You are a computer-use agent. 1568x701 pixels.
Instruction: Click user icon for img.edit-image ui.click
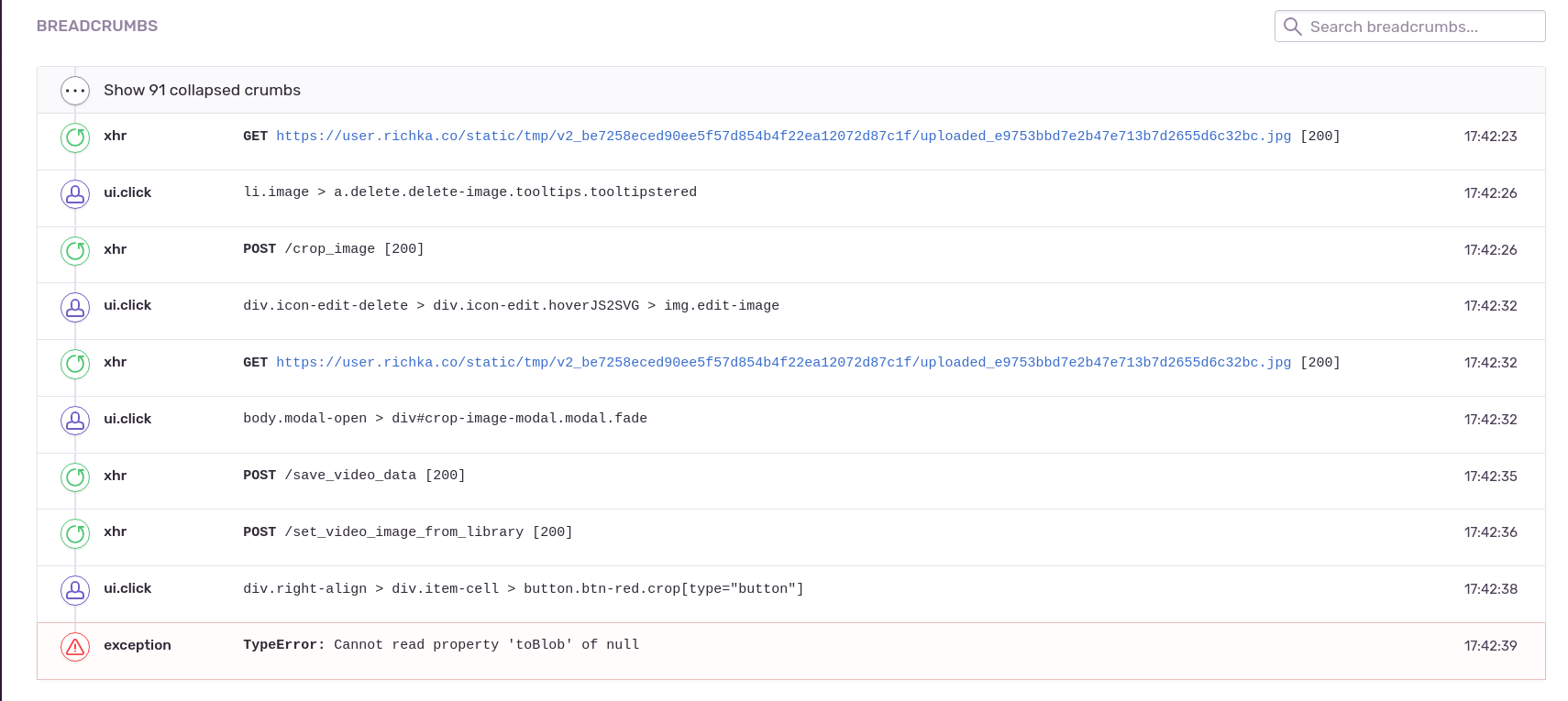[x=75, y=307]
